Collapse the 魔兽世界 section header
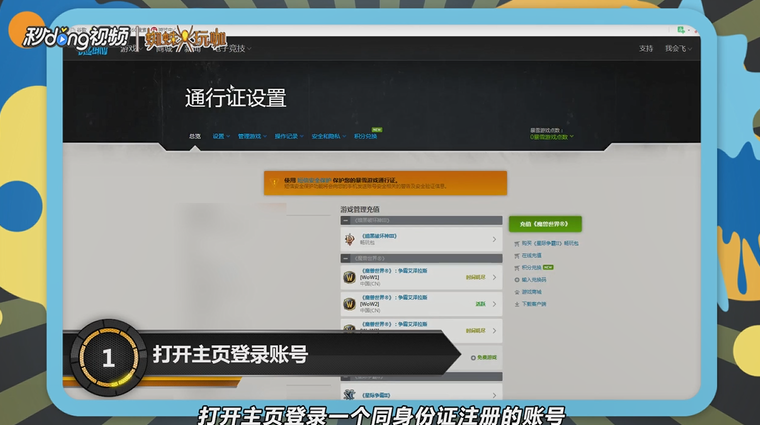Screen dimensions: 760x425 (421, 258)
